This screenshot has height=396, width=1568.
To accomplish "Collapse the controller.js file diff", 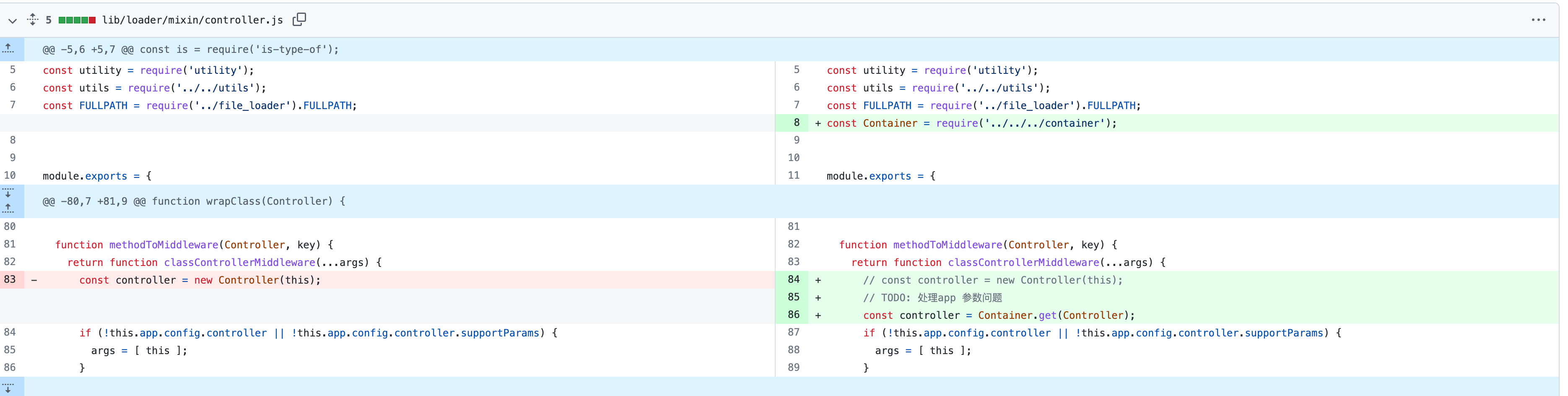I will click(13, 20).
